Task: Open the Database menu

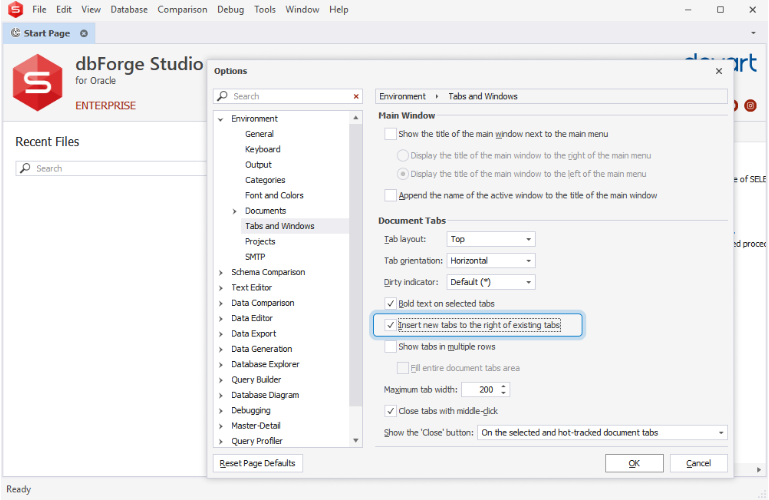Action: click(x=129, y=10)
